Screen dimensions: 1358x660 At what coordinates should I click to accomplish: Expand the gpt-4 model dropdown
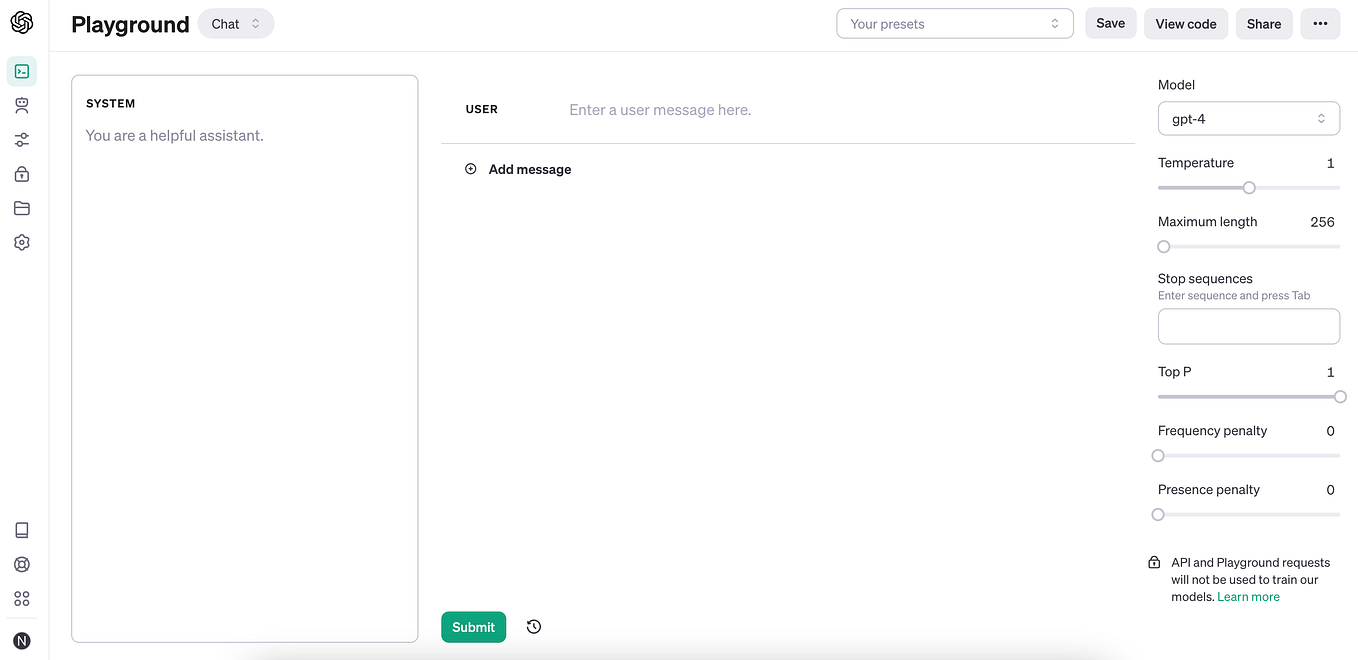(1248, 118)
